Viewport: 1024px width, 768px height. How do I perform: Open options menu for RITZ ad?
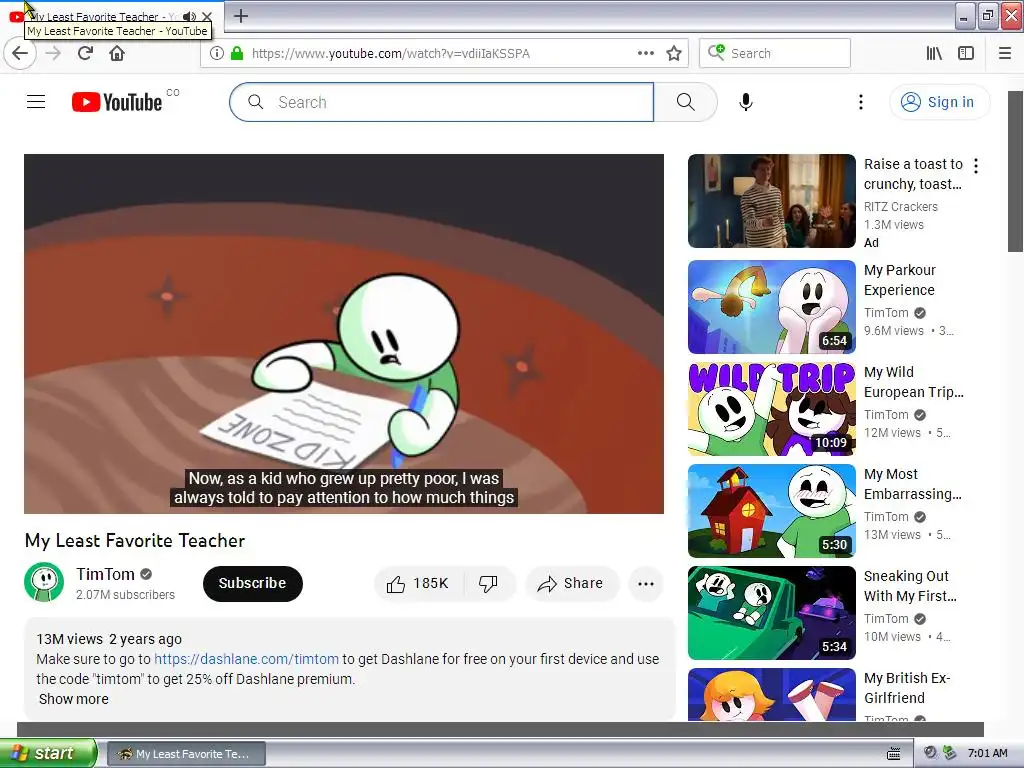click(976, 166)
